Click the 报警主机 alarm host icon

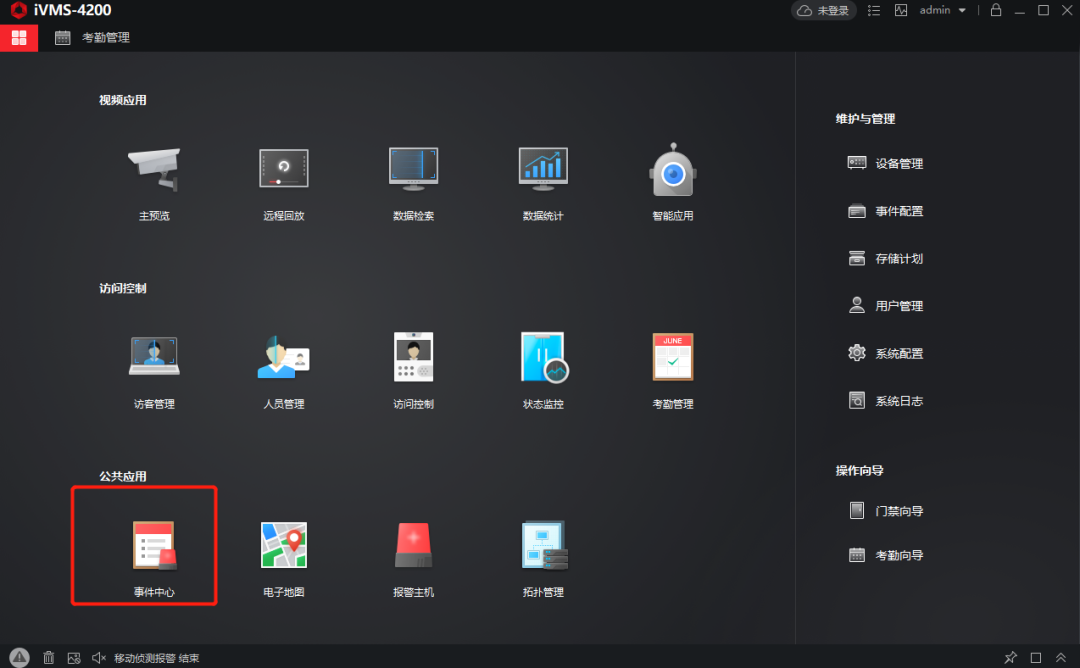pyautogui.click(x=413, y=546)
